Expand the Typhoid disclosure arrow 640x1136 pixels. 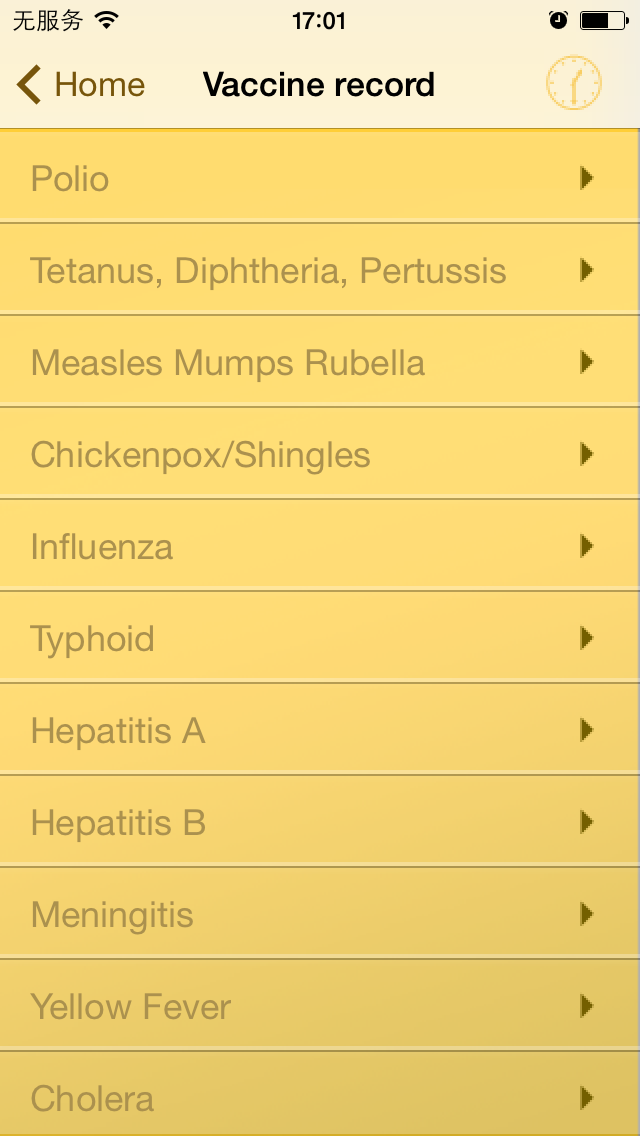pyautogui.click(x=586, y=638)
